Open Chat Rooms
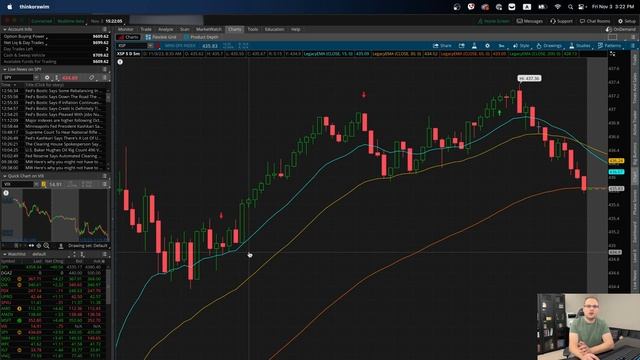Viewport: 640px width, 360px height. point(595,21)
